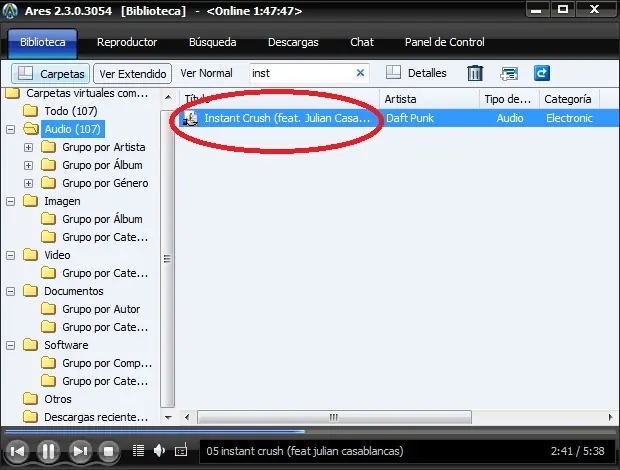Select the Otros folder
The image size is (620, 470).
pos(58,399)
